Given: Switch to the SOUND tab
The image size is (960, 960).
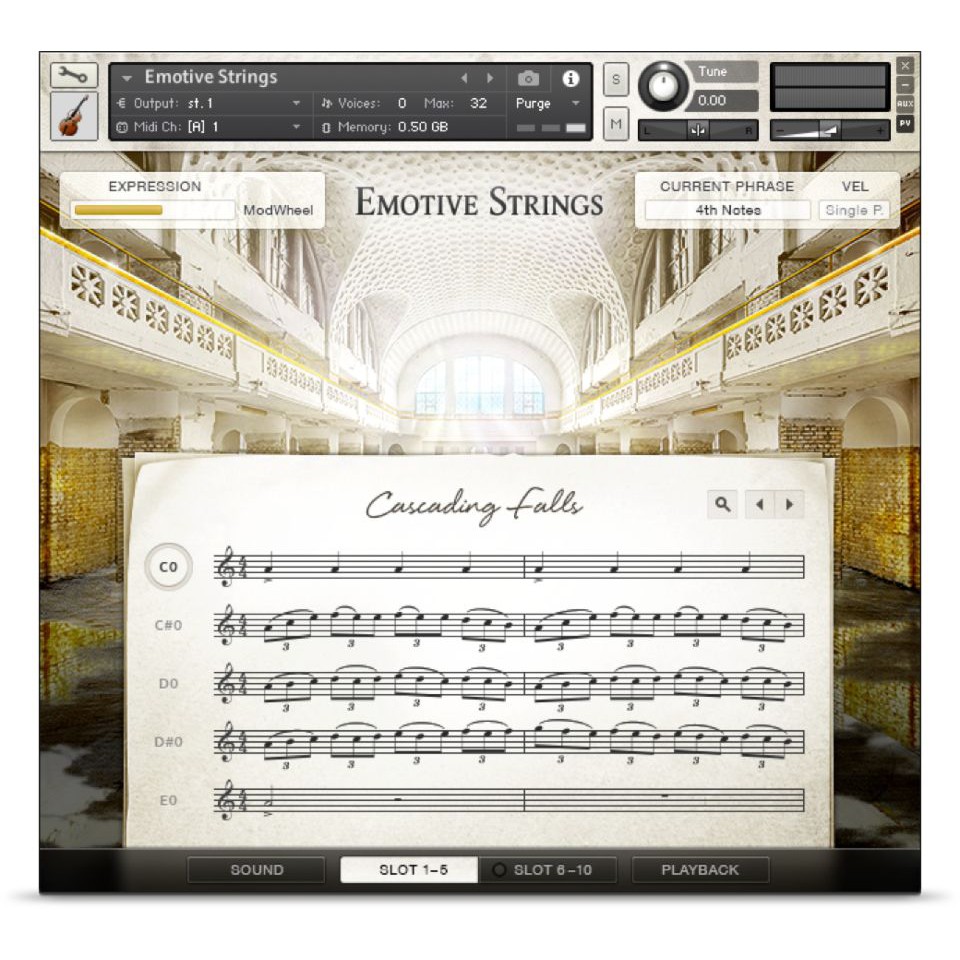Looking at the screenshot, I should 256,870.
